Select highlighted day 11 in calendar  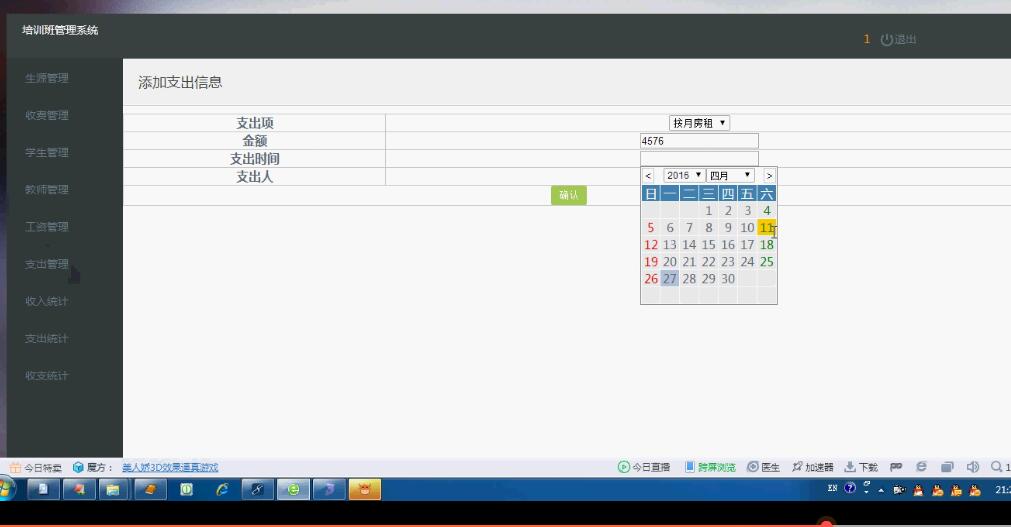coord(767,228)
